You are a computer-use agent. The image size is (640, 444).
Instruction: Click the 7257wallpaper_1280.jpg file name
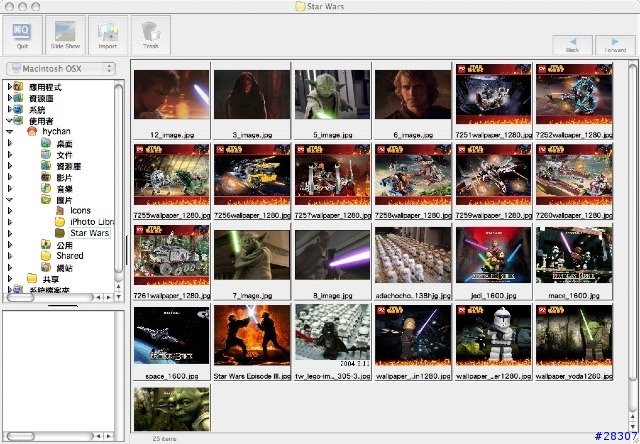[x=332, y=215]
